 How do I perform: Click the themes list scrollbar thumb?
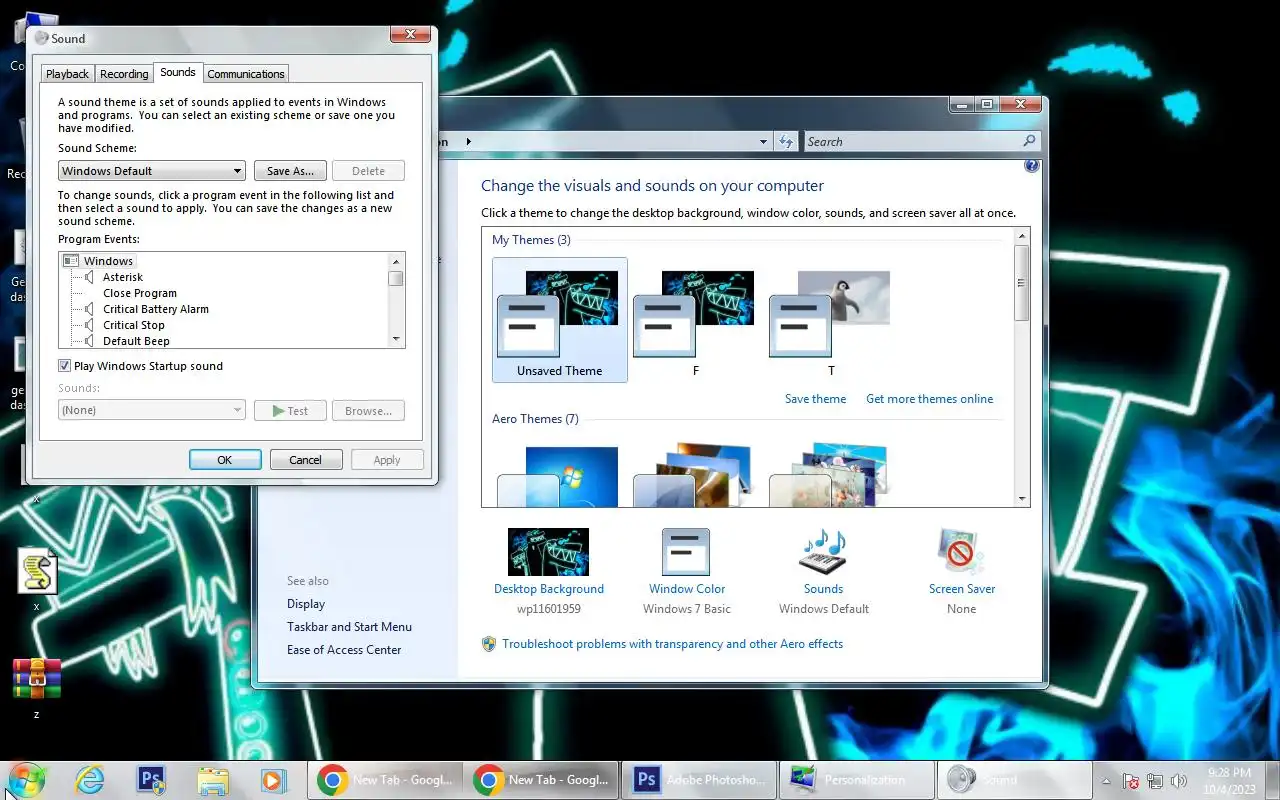[1022, 282]
